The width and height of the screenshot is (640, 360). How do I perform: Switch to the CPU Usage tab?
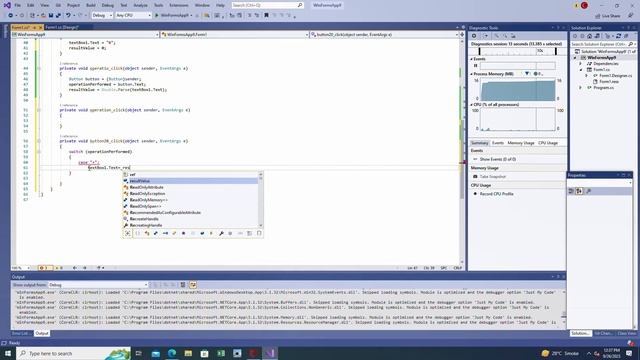pos(548,143)
